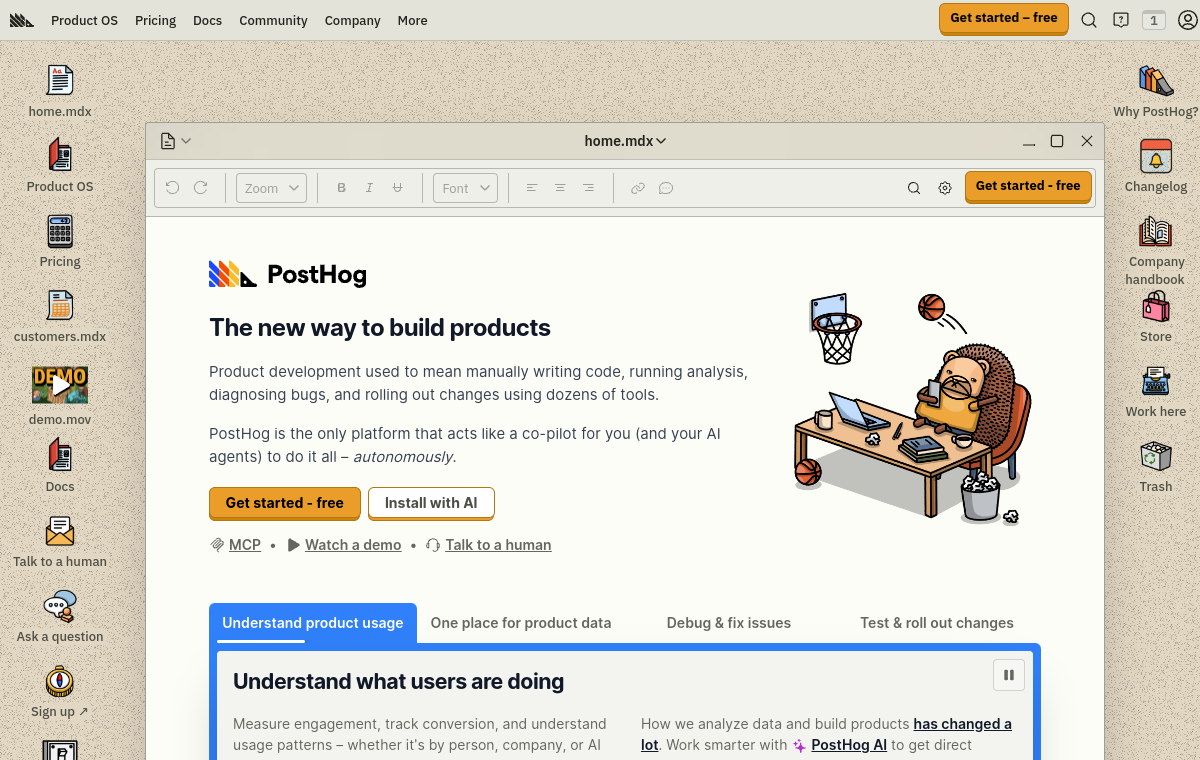Open the Product OS desktop icon
This screenshot has height=760, width=1200.
pos(60,156)
